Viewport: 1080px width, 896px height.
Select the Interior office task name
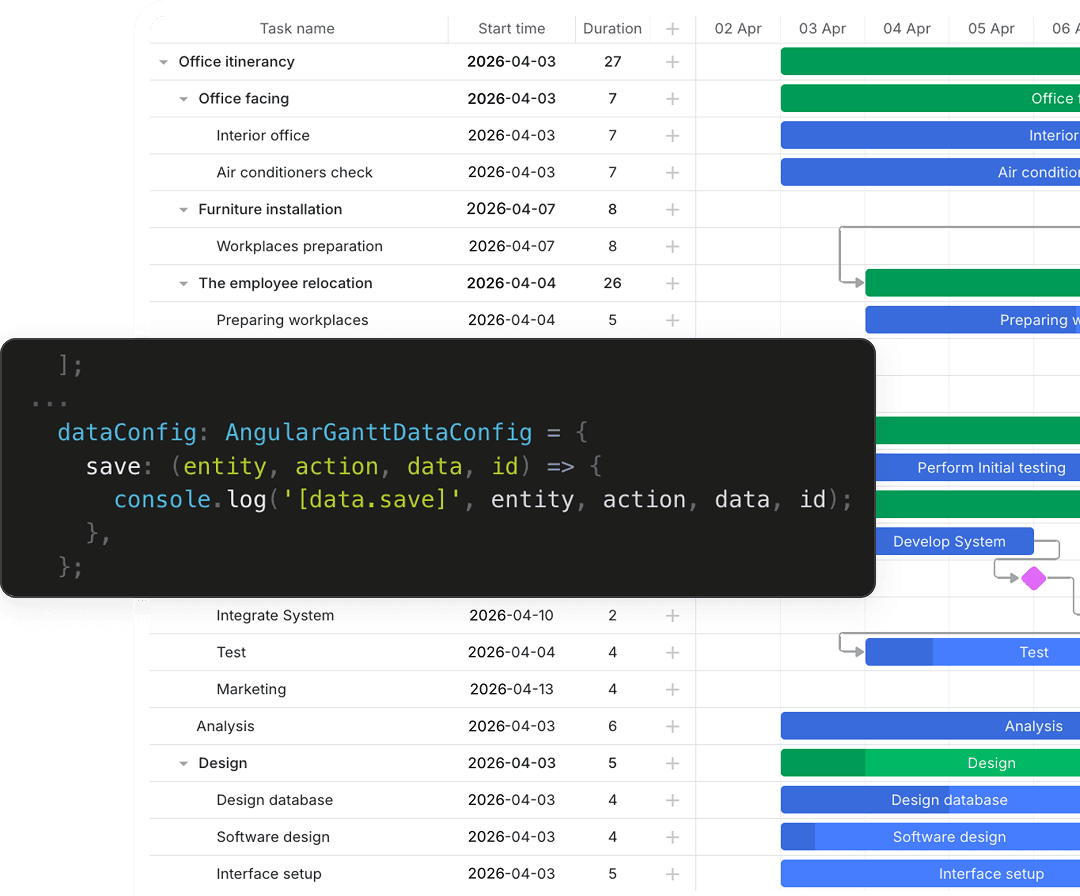pos(262,136)
